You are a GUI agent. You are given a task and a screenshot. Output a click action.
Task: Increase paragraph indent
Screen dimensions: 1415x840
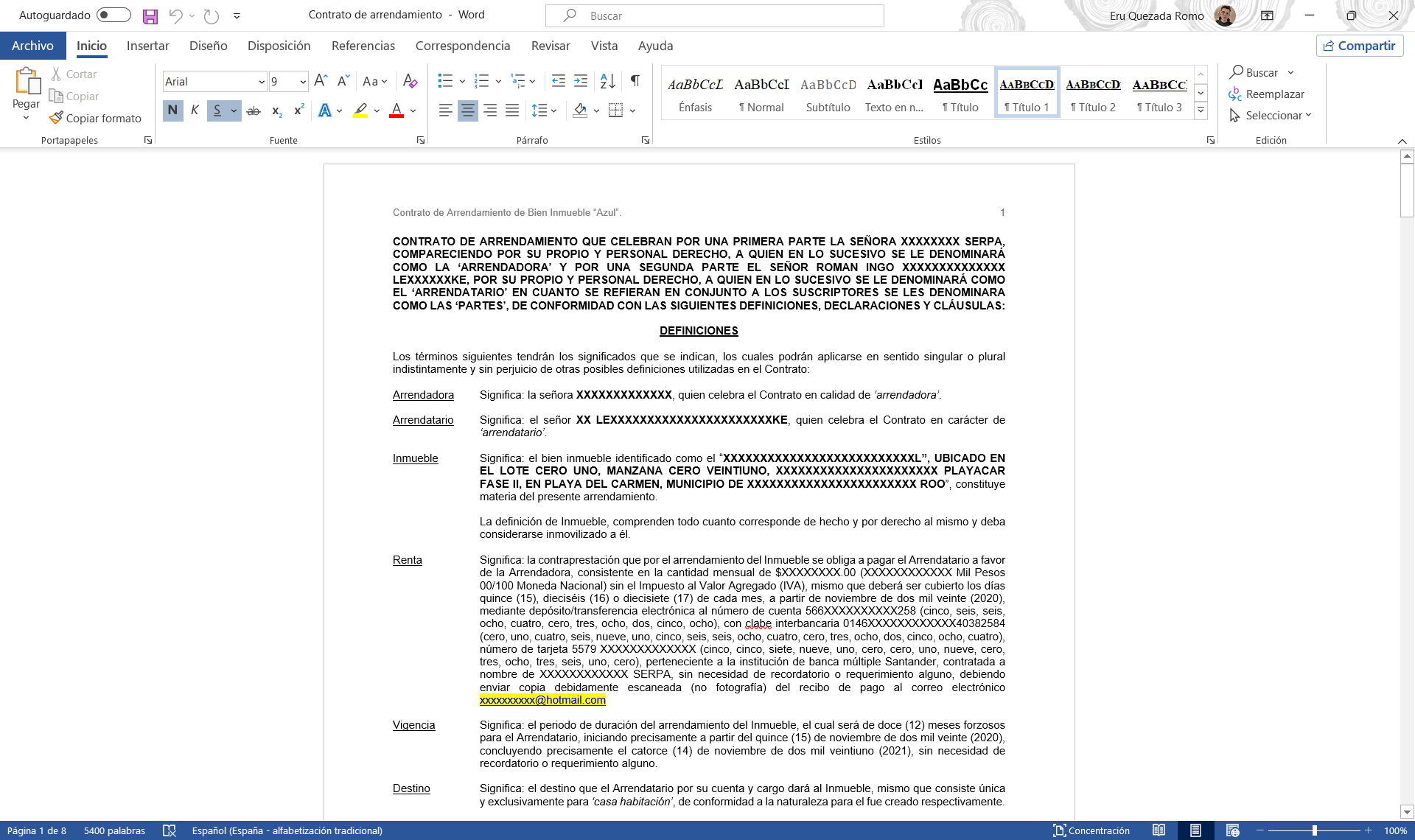tap(581, 81)
